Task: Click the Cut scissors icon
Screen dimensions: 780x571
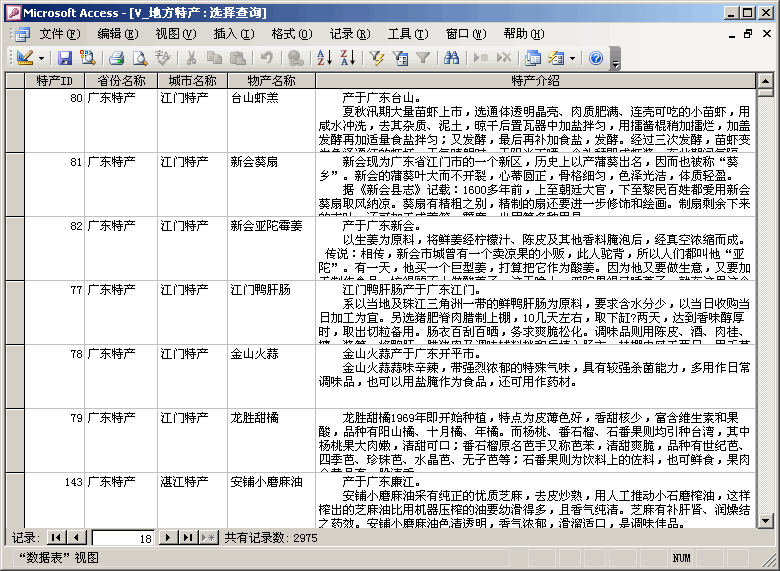Action: (x=191, y=58)
